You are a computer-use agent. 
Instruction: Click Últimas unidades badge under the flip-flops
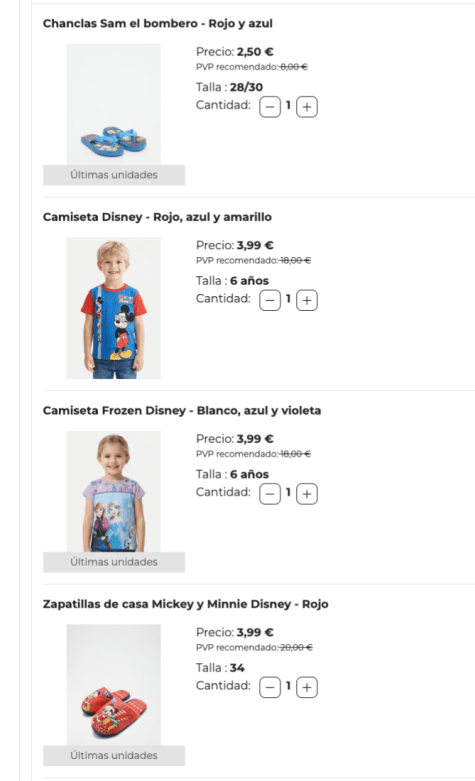pyautogui.click(x=114, y=175)
